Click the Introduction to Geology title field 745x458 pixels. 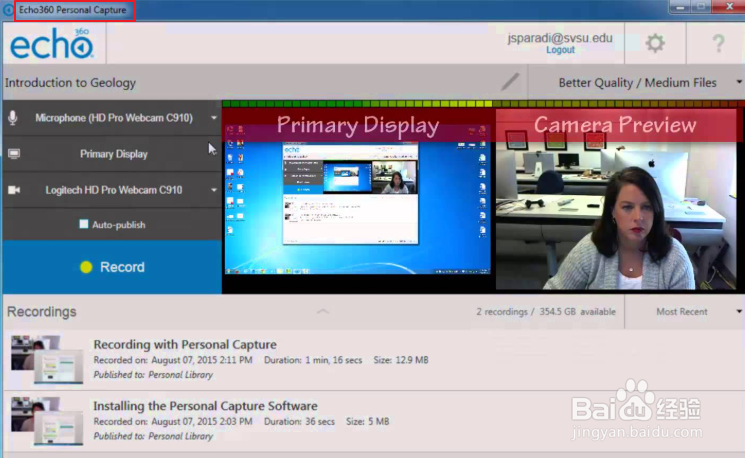click(70, 83)
